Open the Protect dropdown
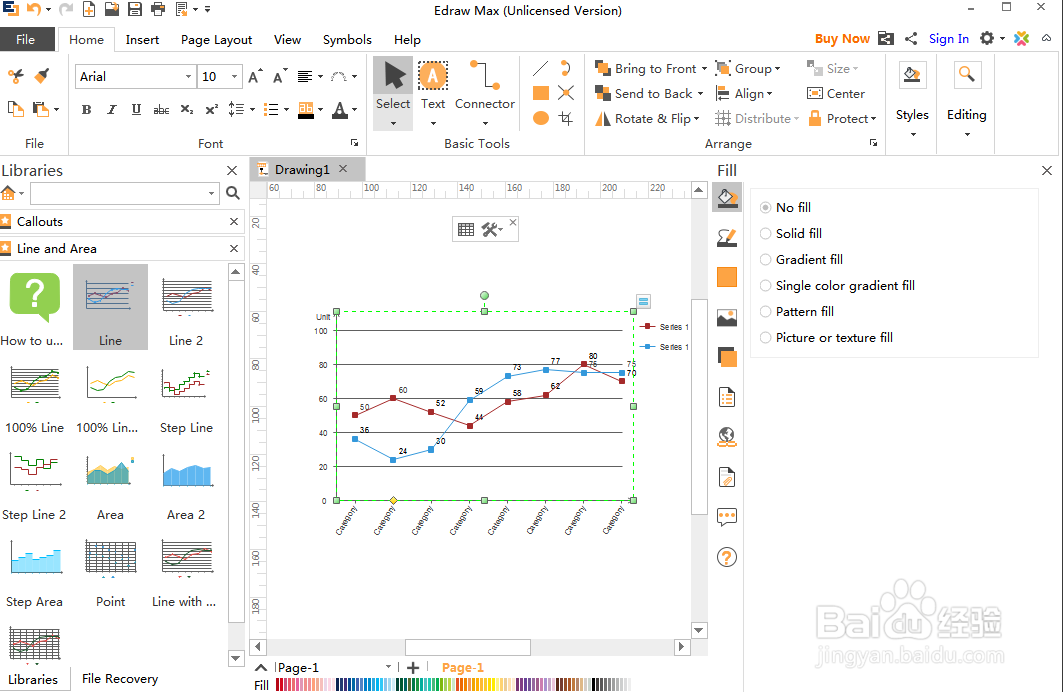The height and width of the screenshot is (692, 1063). pos(842,119)
